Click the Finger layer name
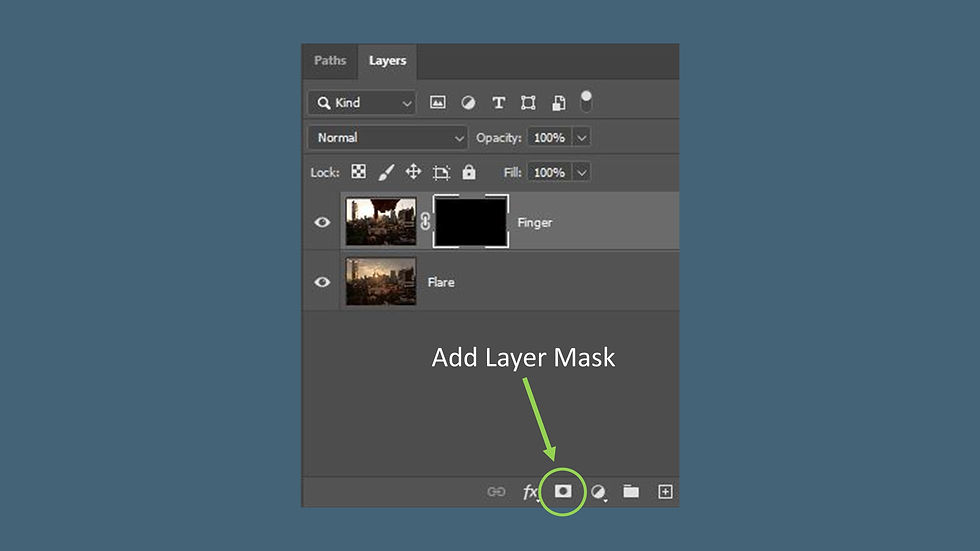Viewport: 980px width, 551px height. click(x=535, y=222)
